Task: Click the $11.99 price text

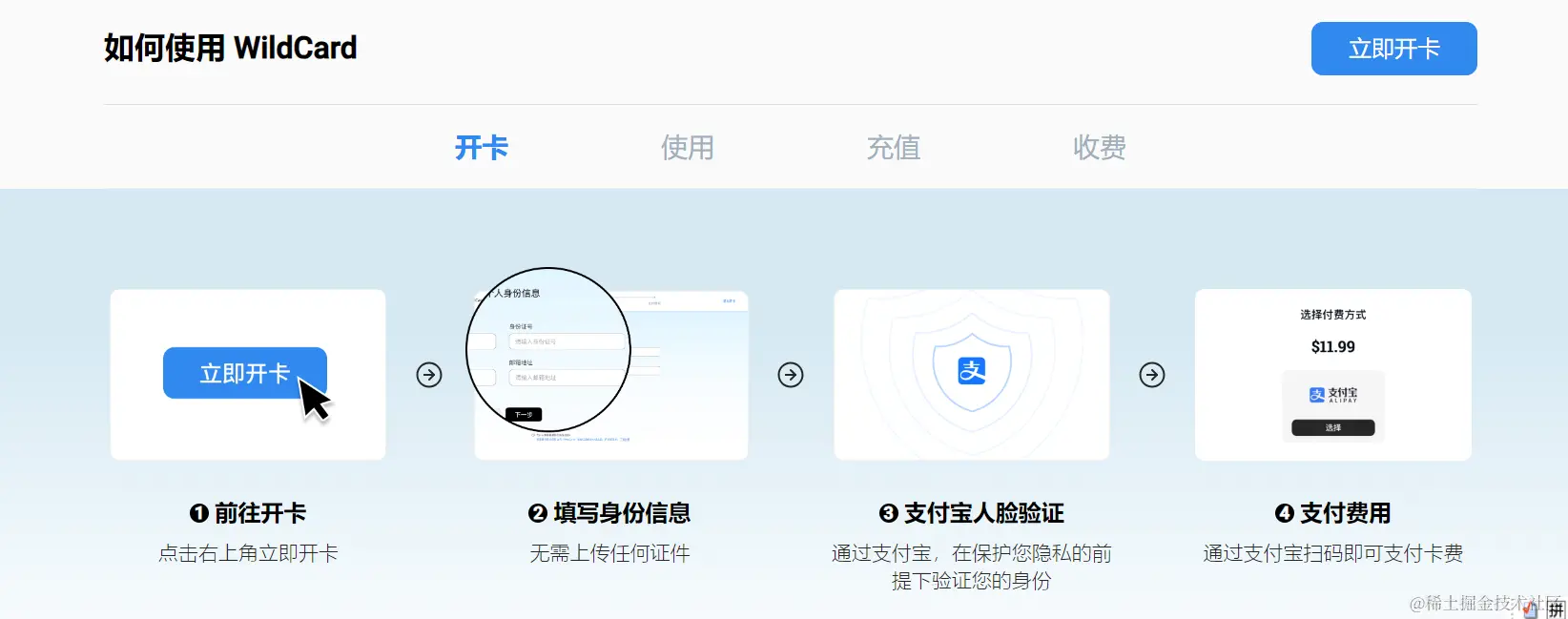Action: 1333,347
